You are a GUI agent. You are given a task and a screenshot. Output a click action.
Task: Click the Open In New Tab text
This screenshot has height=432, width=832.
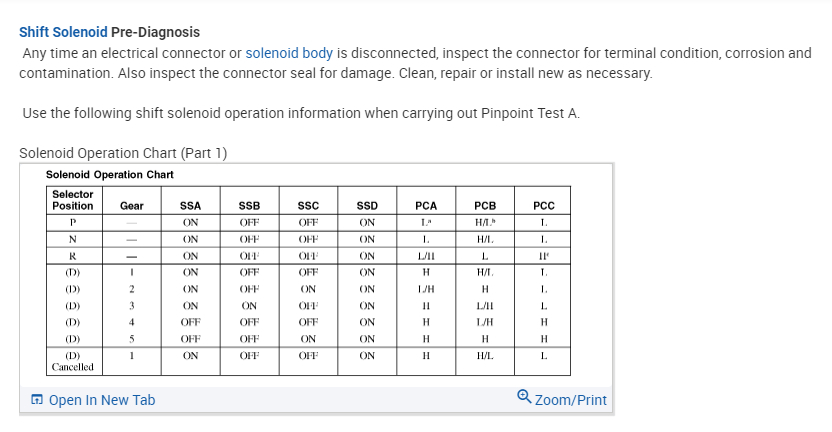coord(101,400)
